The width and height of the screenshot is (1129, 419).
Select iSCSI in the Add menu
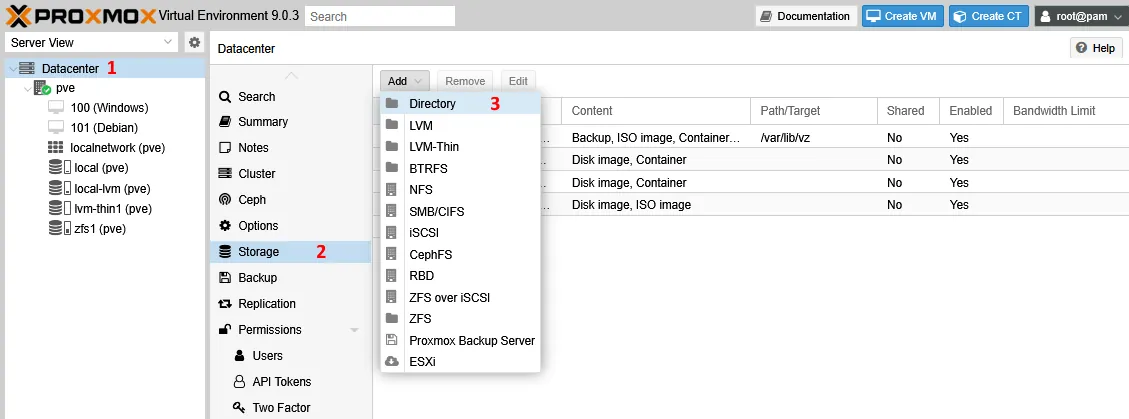click(x=460, y=233)
